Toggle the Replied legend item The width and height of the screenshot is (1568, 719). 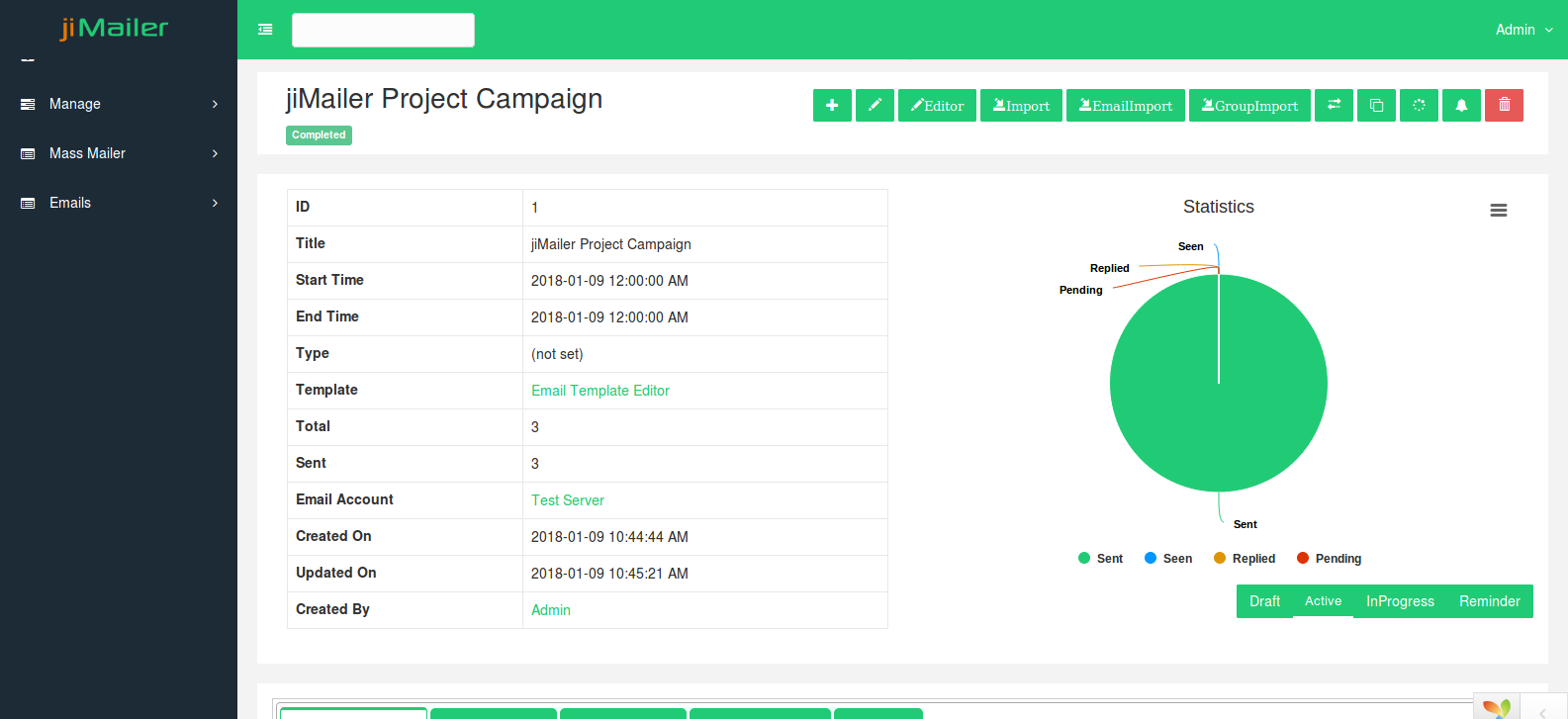coord(1245,559)
